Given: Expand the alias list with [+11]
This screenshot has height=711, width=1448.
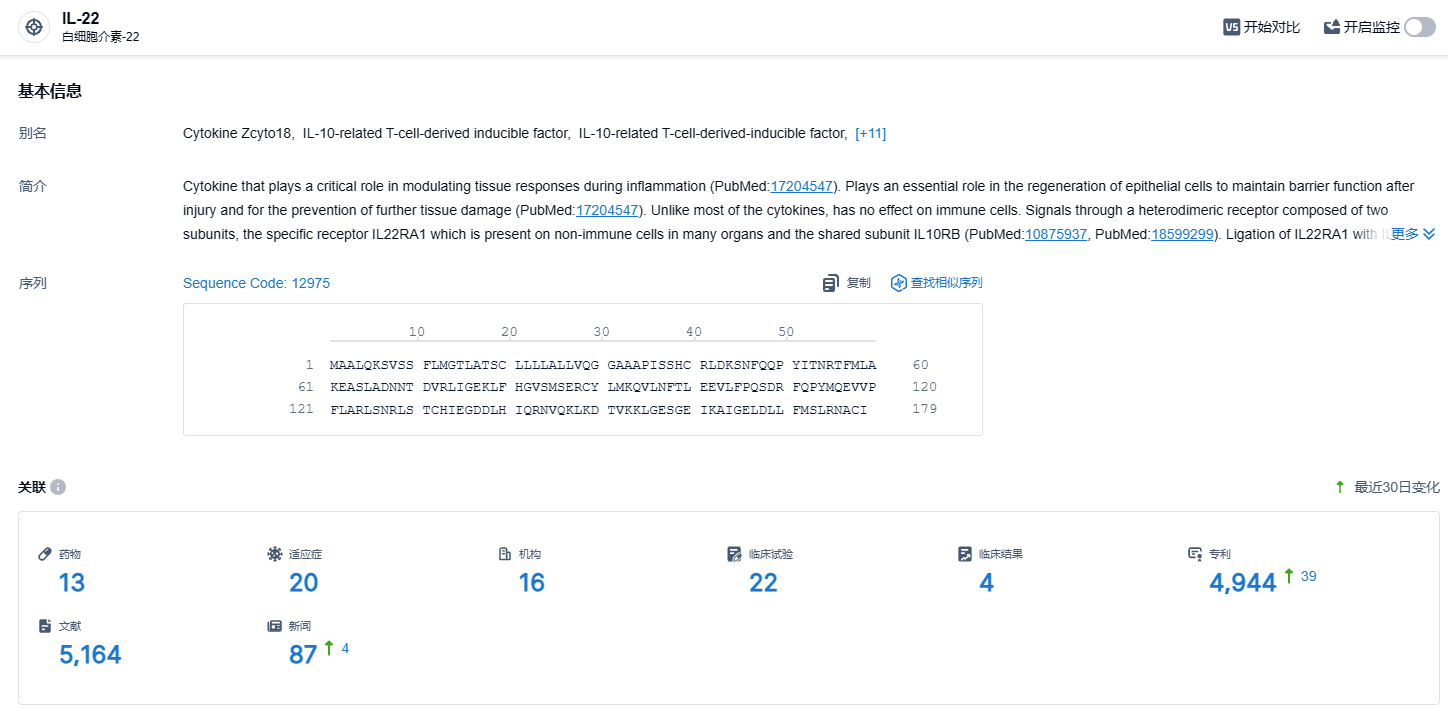Looking at the screenshot, I should click(870, 133).
